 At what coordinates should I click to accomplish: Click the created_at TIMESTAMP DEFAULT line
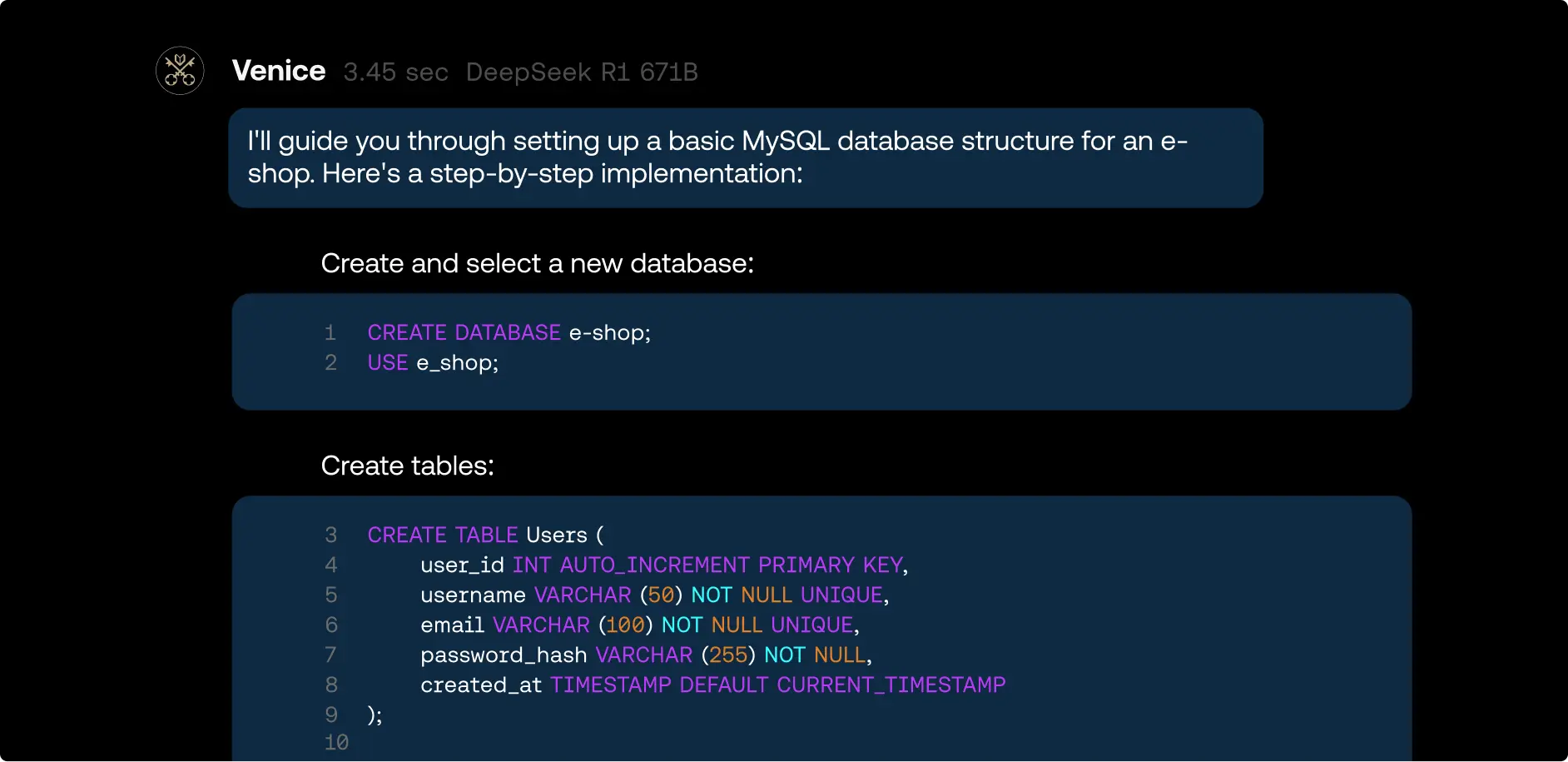(713, 685)
